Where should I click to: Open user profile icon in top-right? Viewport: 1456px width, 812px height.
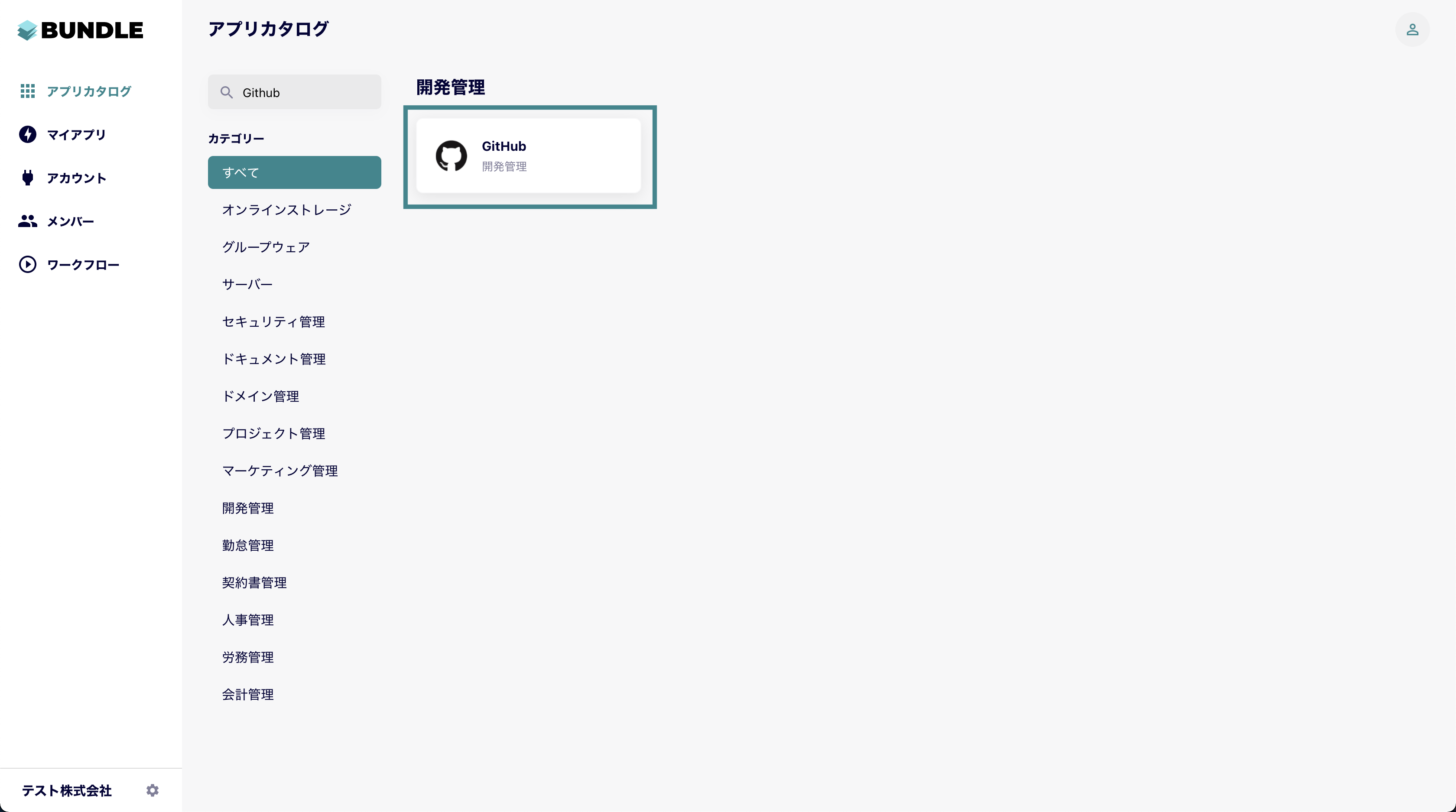(1412, 29)
